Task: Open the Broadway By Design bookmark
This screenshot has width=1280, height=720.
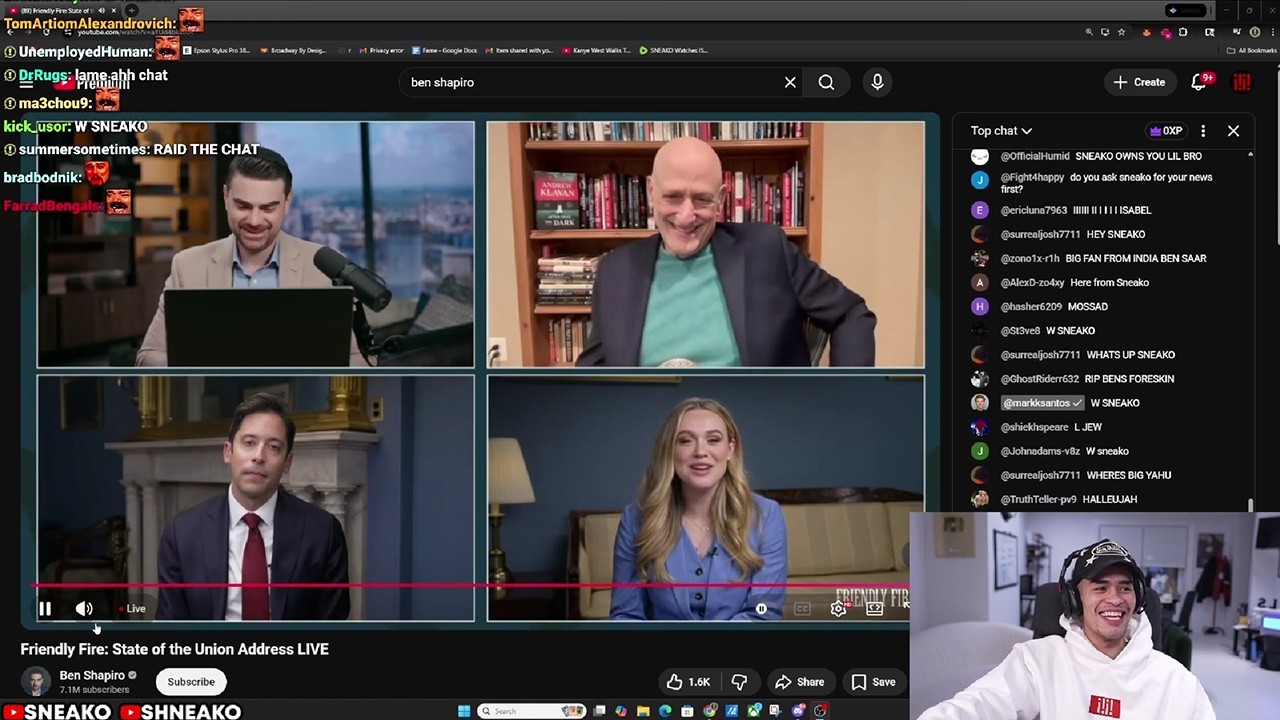Action: point(294,50)
